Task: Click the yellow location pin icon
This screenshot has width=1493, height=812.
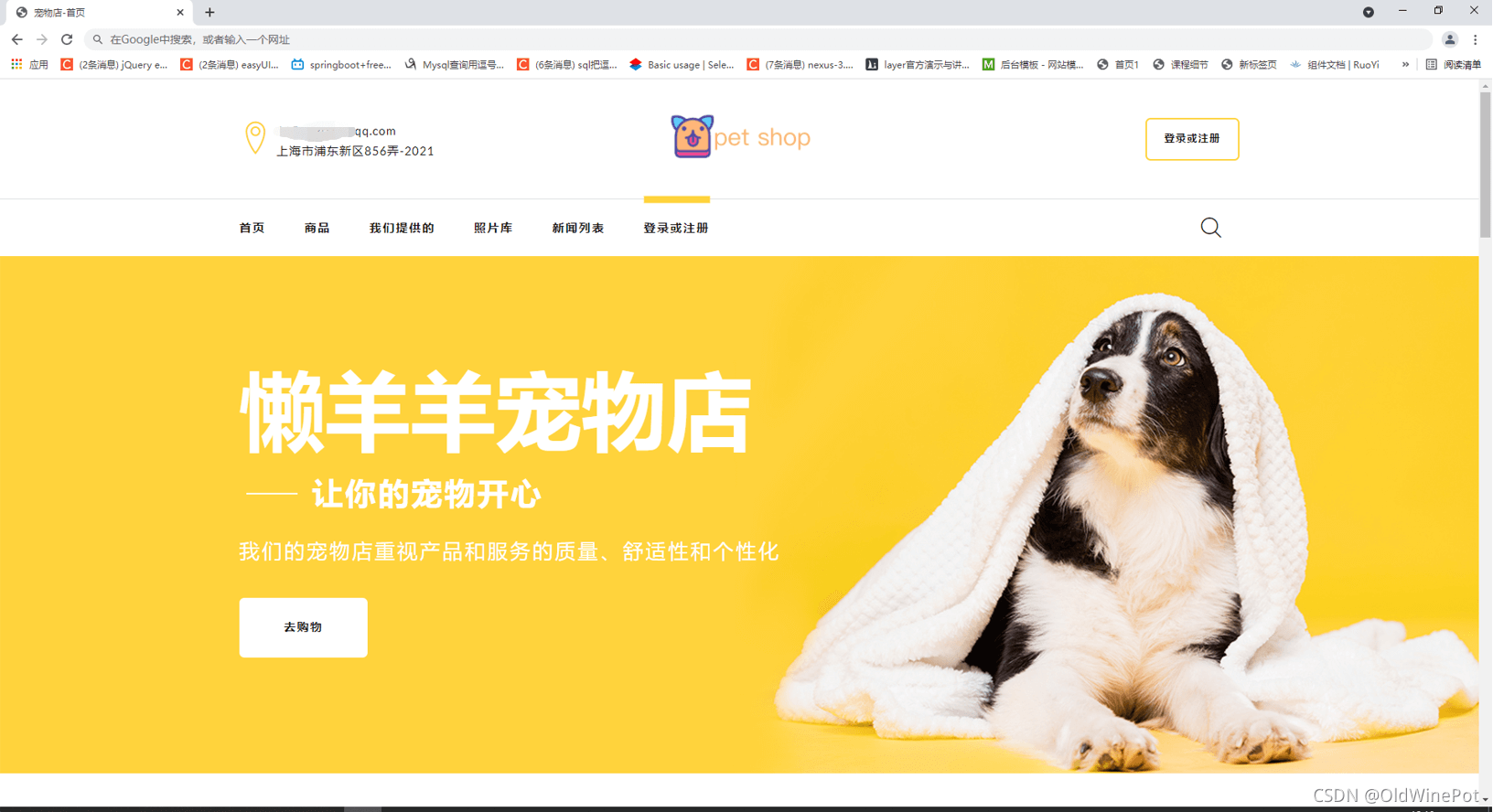Action: [255, 138]
